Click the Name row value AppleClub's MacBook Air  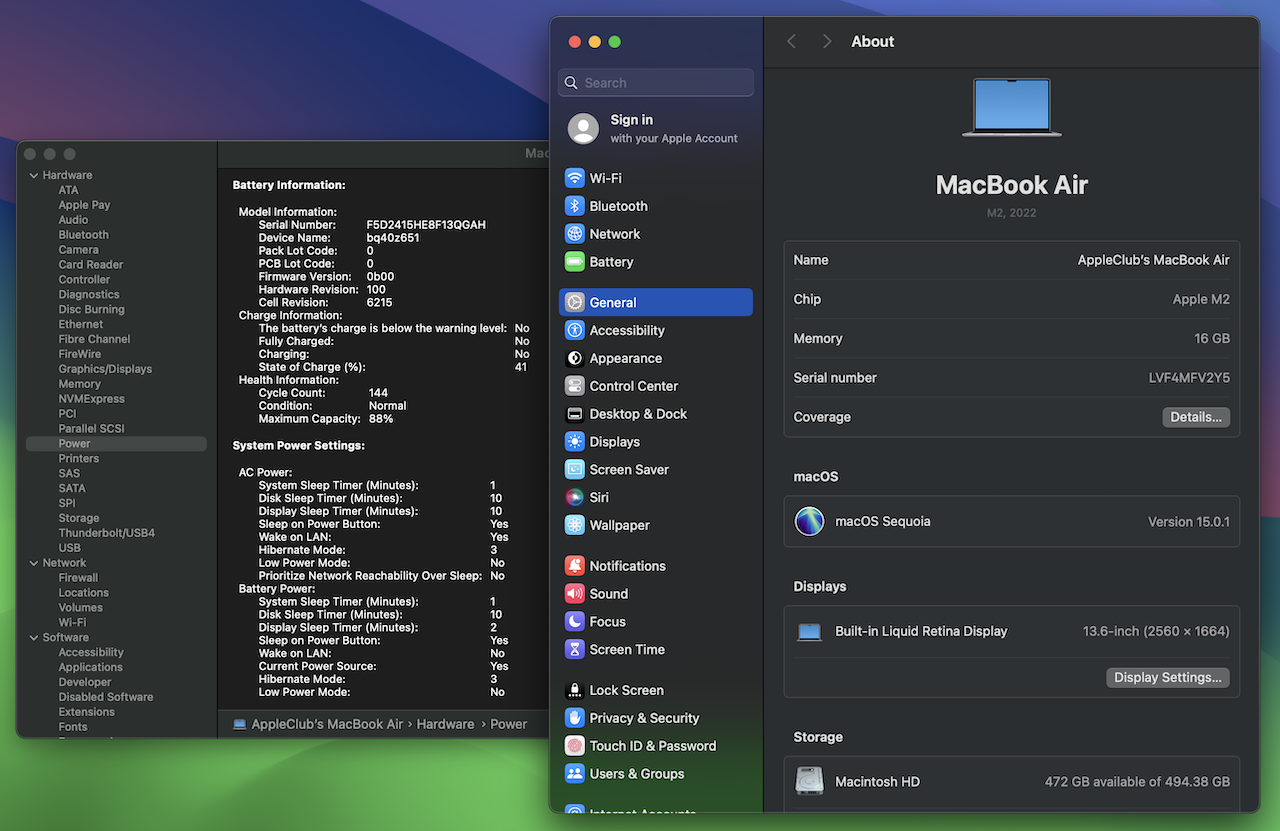coord(1153,260)
